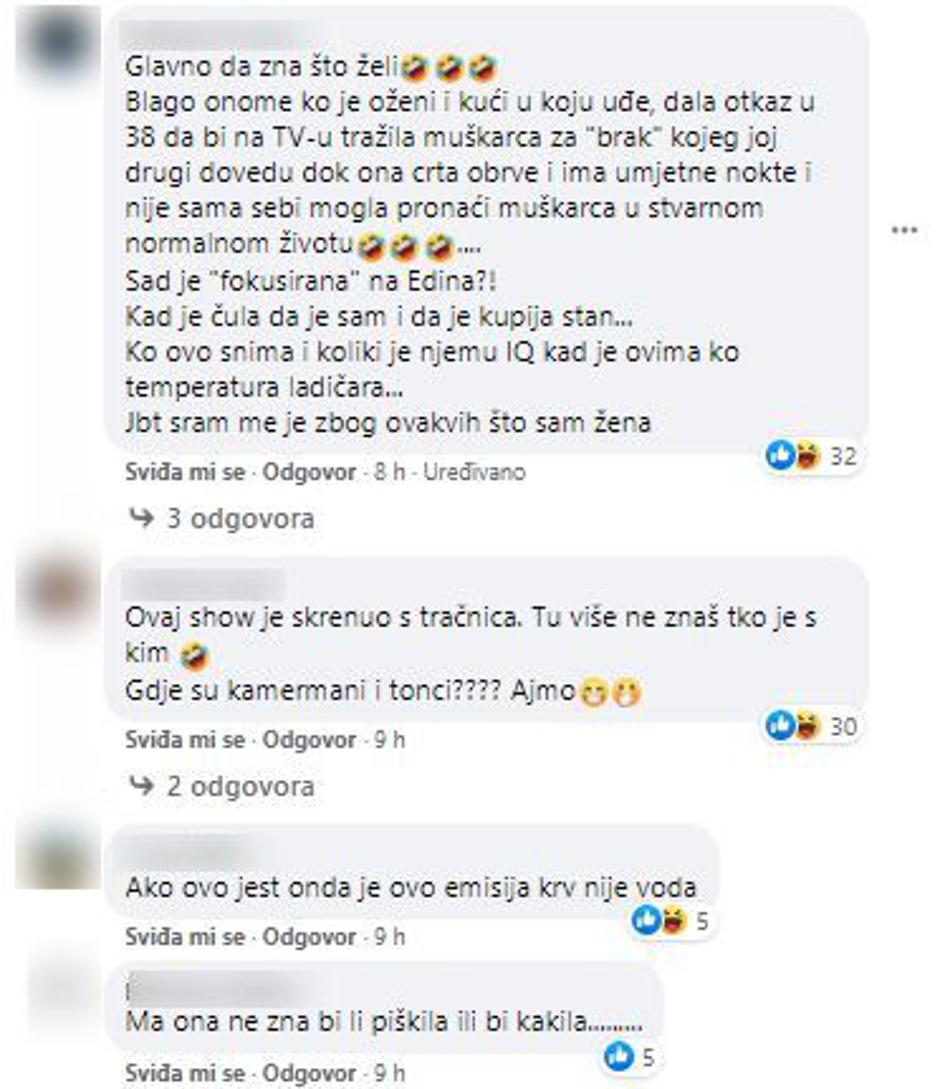Click the '8 h' timestamp of first comment
Viewport: 940px width, 1089px height.
[390, 472]
